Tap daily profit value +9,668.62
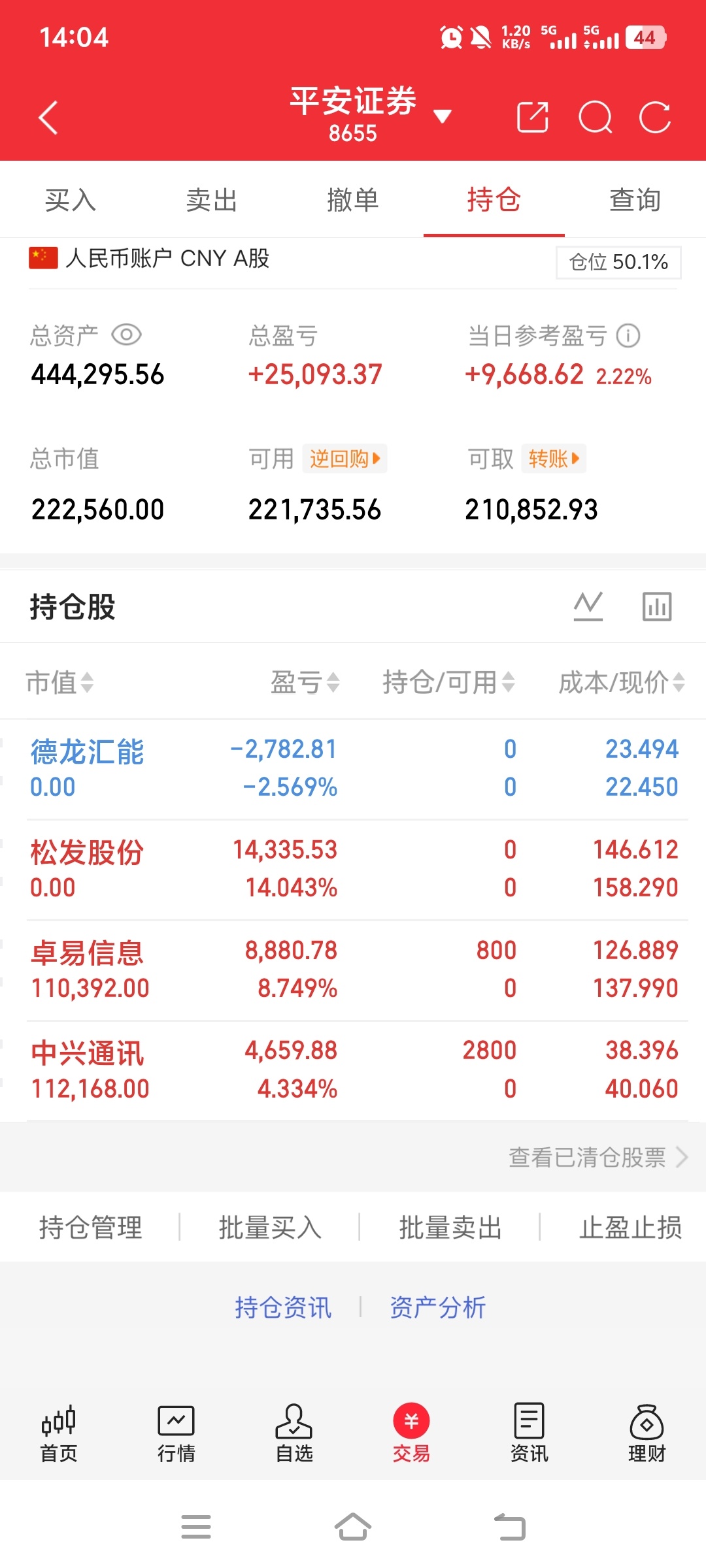 click(524, 375)
